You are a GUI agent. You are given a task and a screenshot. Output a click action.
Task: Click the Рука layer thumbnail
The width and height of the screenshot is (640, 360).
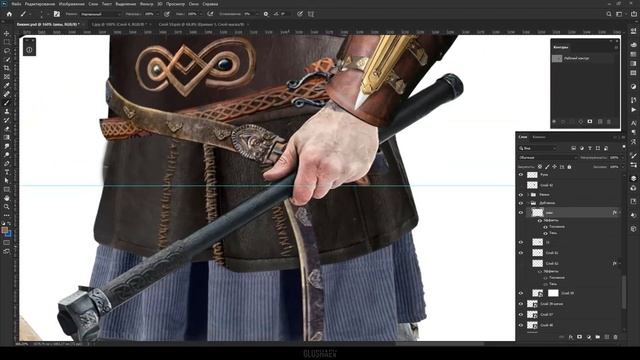click(532, 175)
